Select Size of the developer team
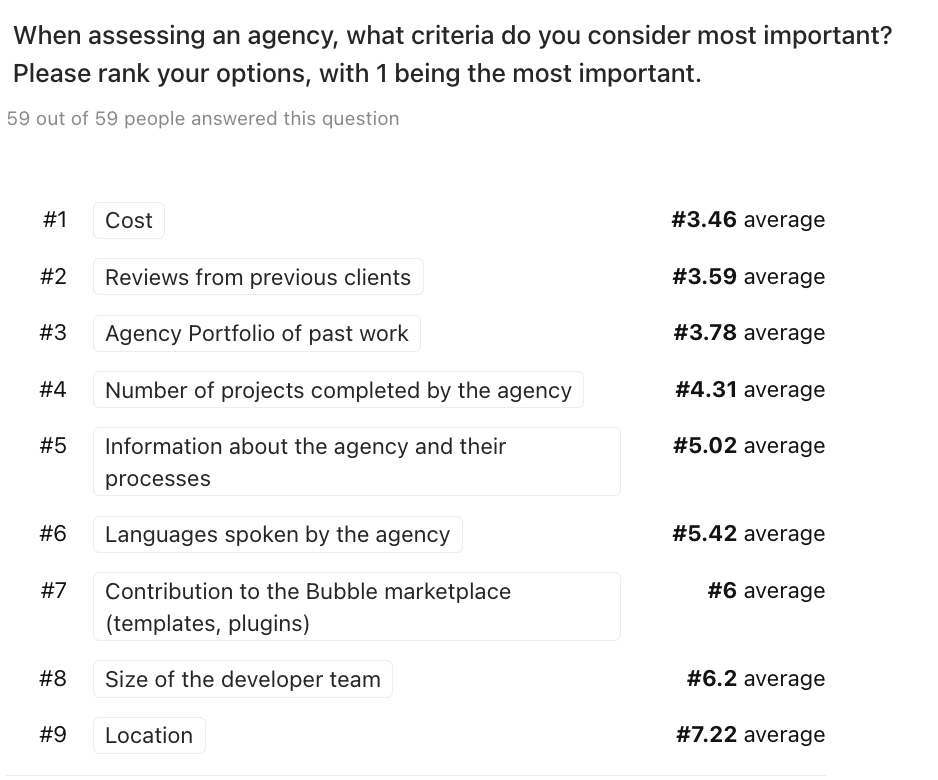 click(243, 679)
